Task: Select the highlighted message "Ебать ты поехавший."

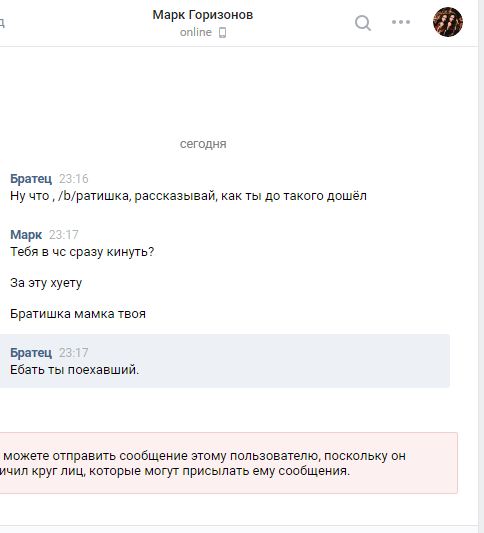Action: pos(225,361)
